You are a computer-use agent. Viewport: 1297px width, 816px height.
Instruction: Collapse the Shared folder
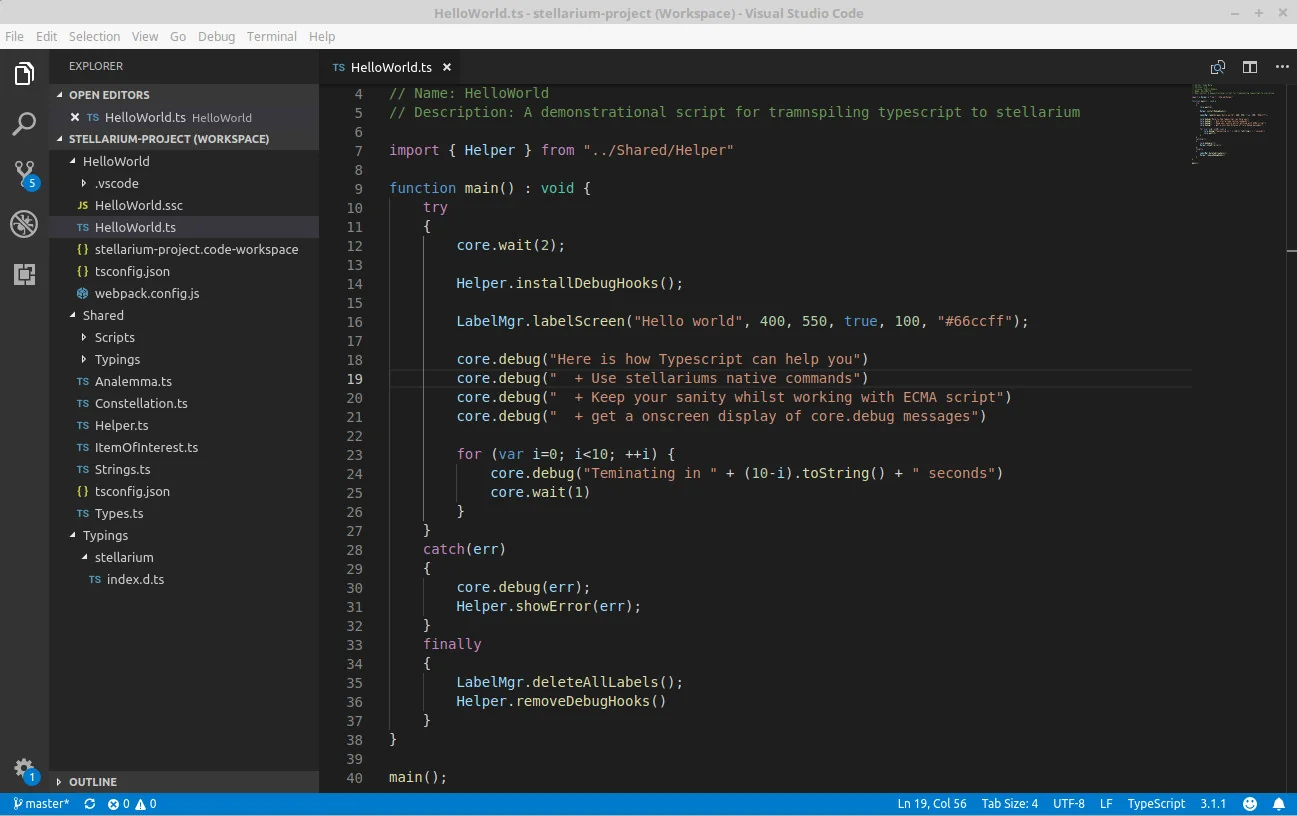tap(184, 315)
